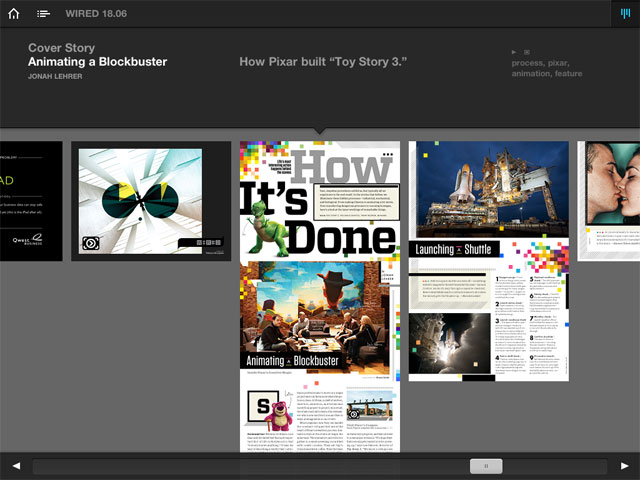The height and width of the screenshot is (480, 640).
Task: Click the slideshow media icon above tags
Action: (527, 52)
